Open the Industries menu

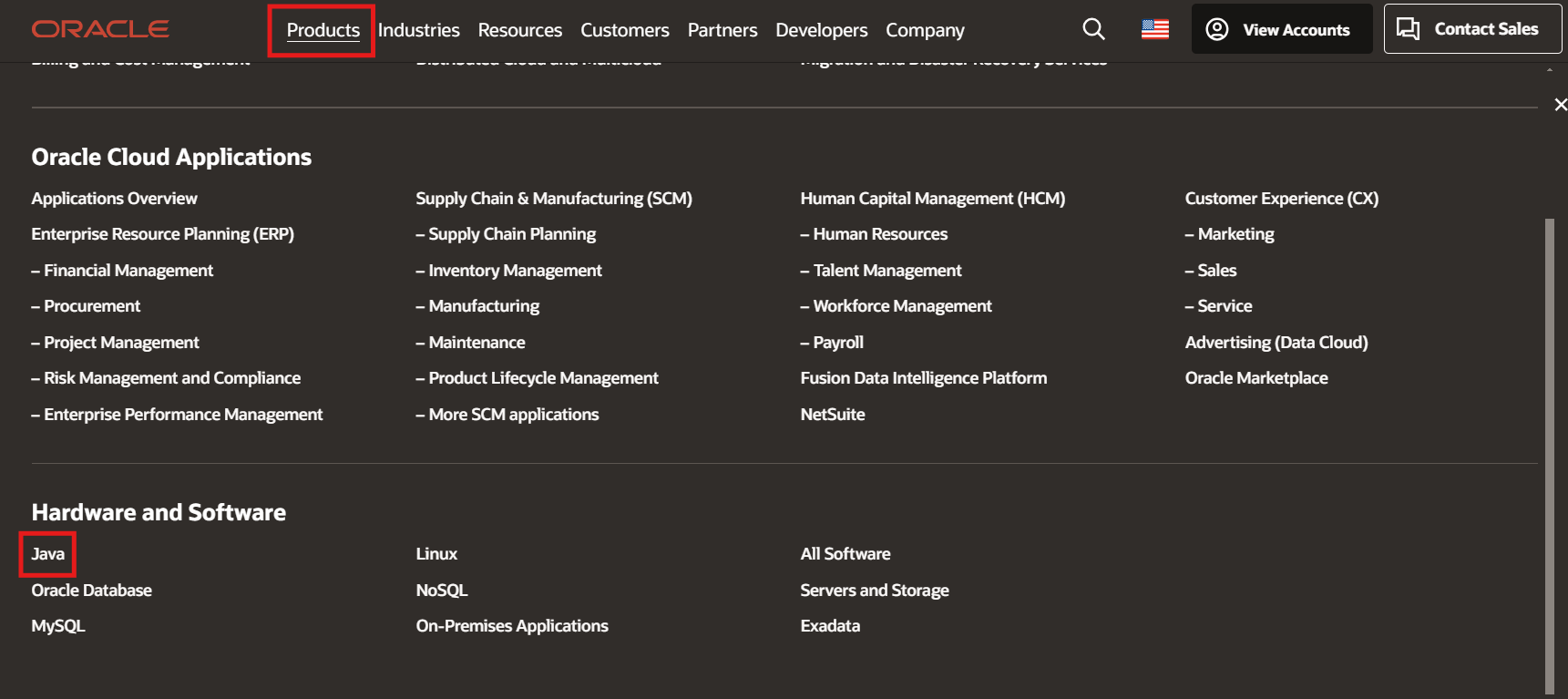(418, 30)
